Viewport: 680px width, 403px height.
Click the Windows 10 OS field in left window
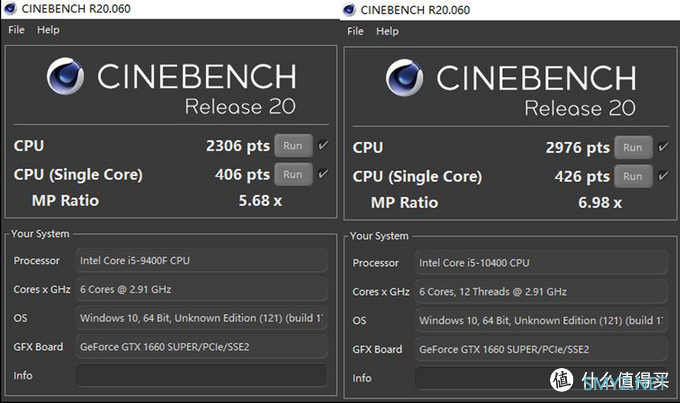tap(202, 318)
